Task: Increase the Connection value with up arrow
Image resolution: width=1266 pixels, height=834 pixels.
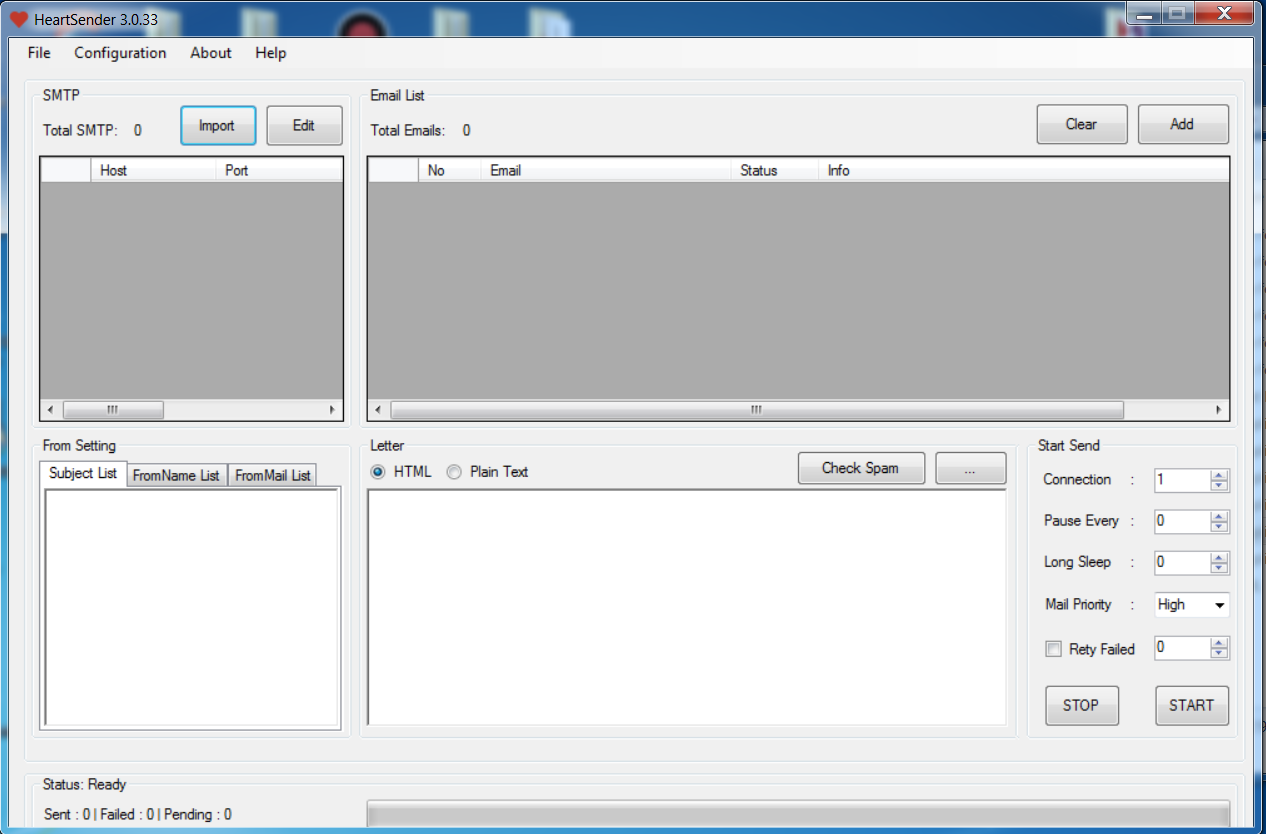Action: (1218, 475)
